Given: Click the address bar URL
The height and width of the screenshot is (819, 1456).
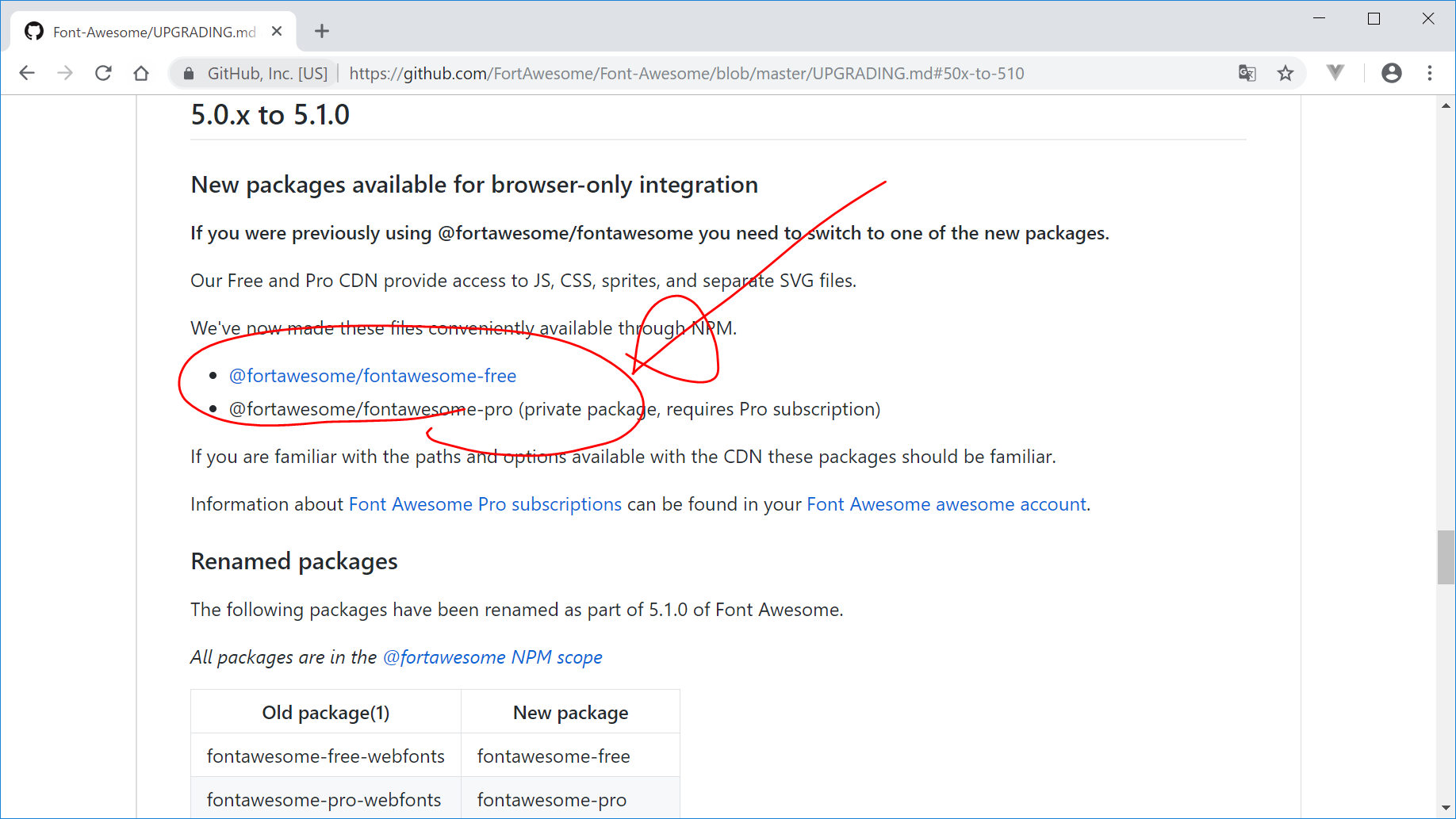Looking at the screenshot, I should coord(686,74).
